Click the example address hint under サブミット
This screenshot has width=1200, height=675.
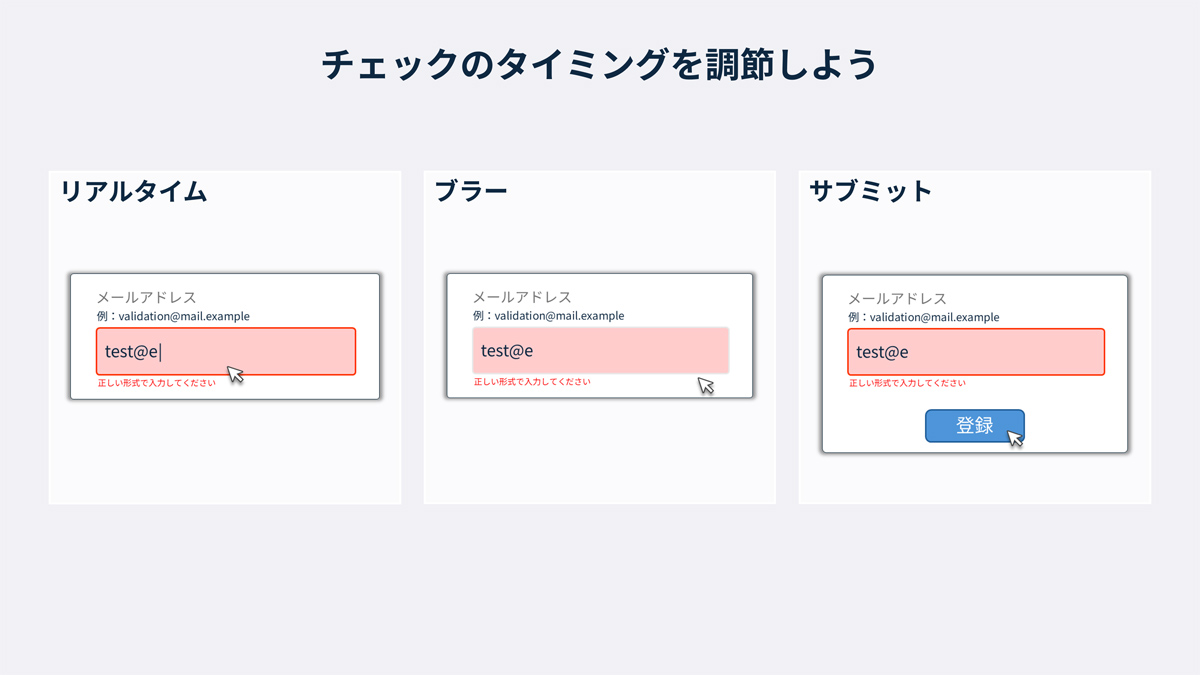(x=924, y=317)
